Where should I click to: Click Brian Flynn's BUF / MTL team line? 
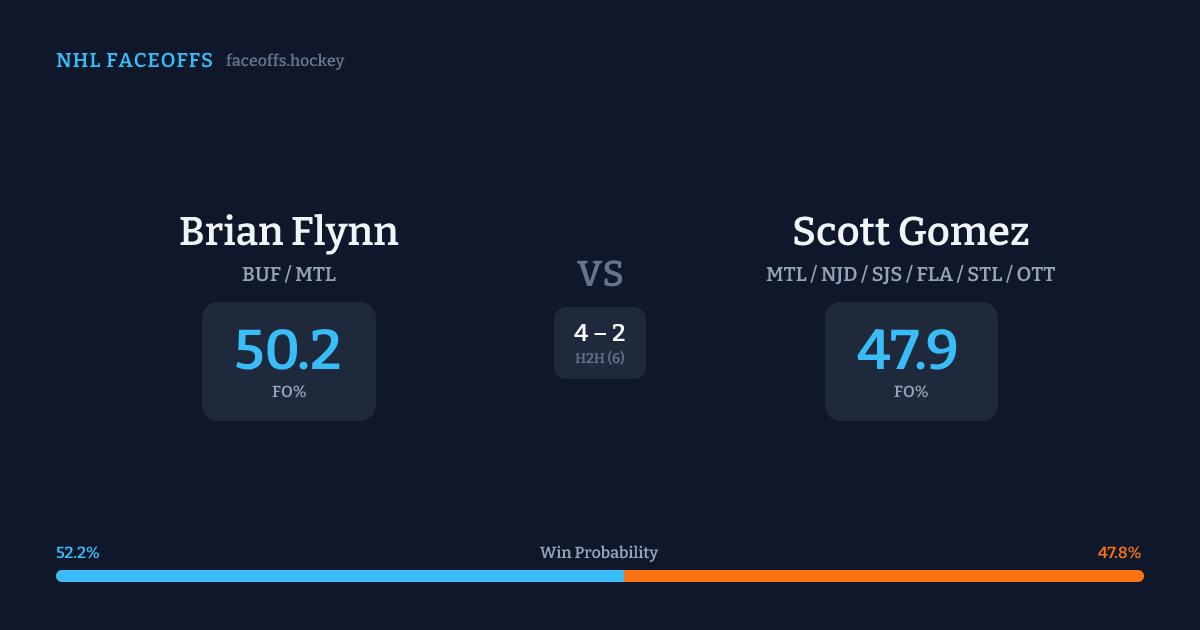tap(289, 274)
